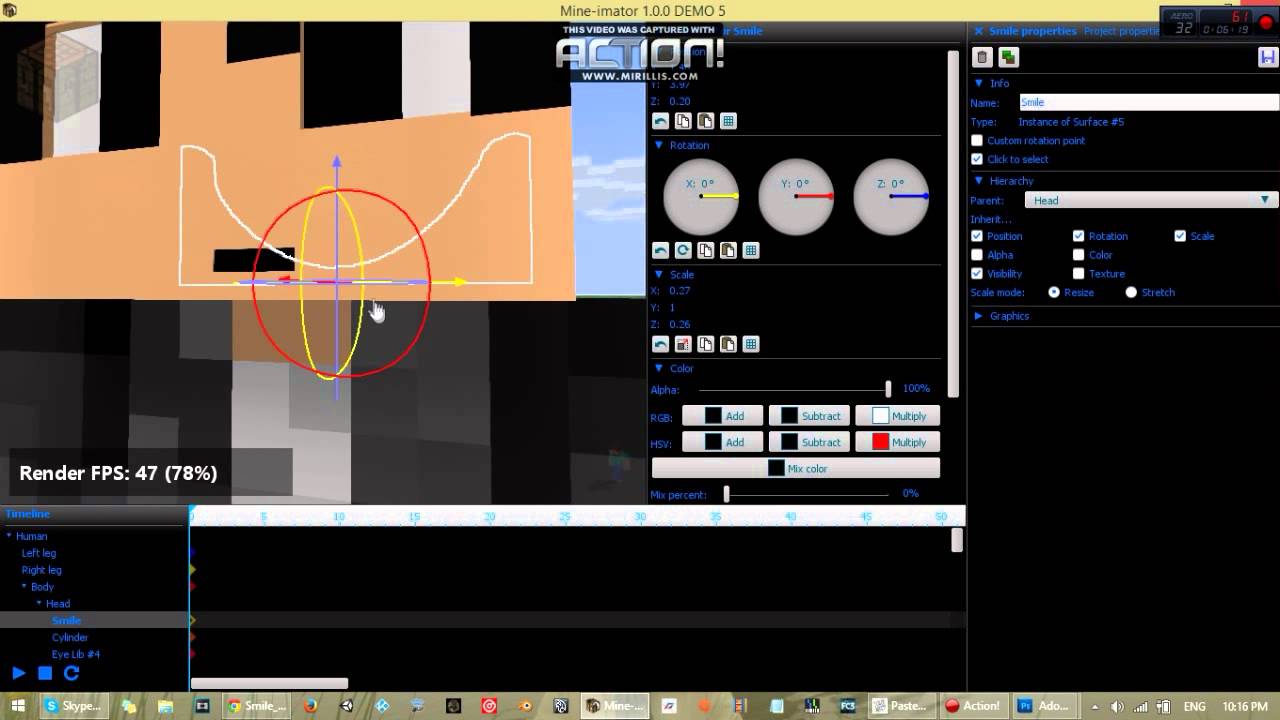Click the Alpha slider handle
The height and width of the screenshot is (720, 1280).
pyautogui.click(x=887, y=389)
